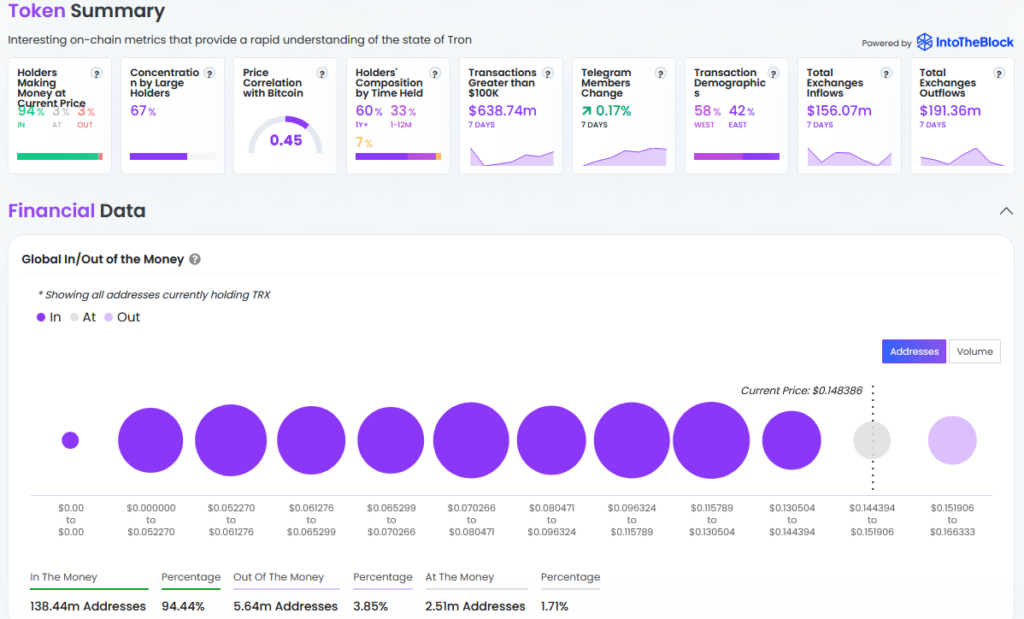1024x619 pixels.
Task: Click the $0.070266 to $0.080471 bubble
Action: click(471, 440)
